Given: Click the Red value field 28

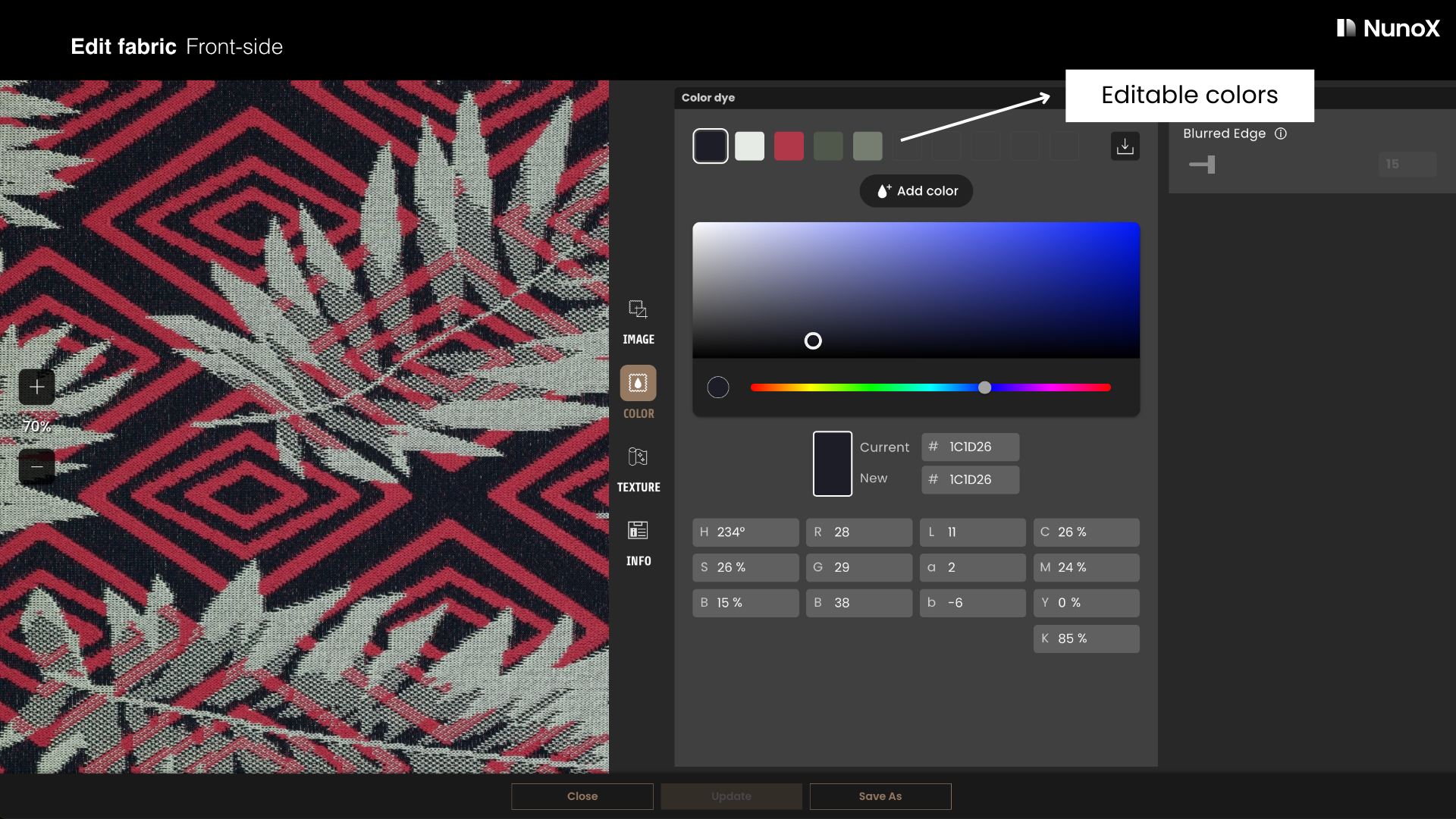Looking at the screenshot, I should tap(859, 532).
